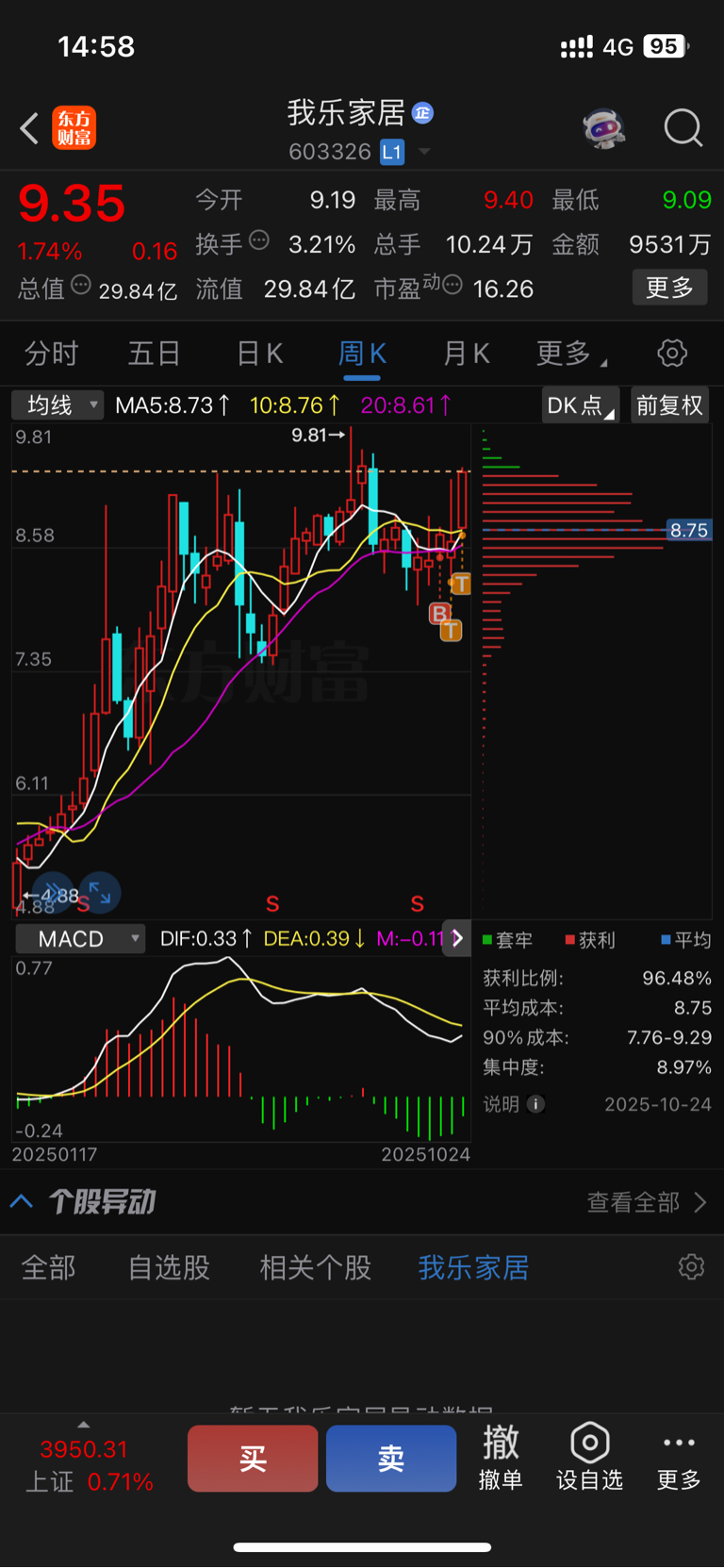This screenshot has width=724, height=1568.
Task: Select the 周K tab
Action: click(x=362, y=354)
